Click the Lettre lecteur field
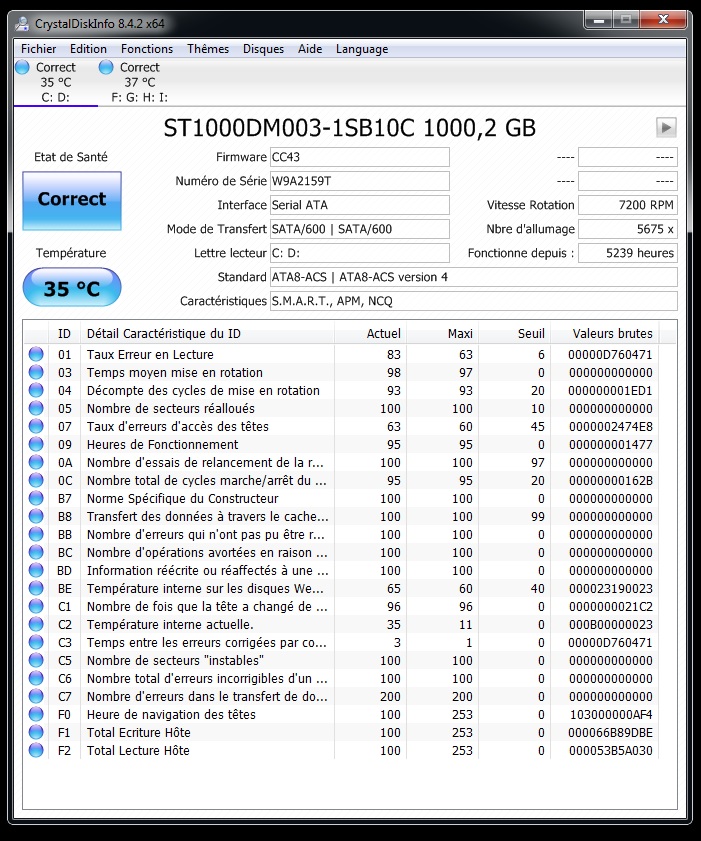The height and width of the screenshot is (841, 701). (359, 253)
